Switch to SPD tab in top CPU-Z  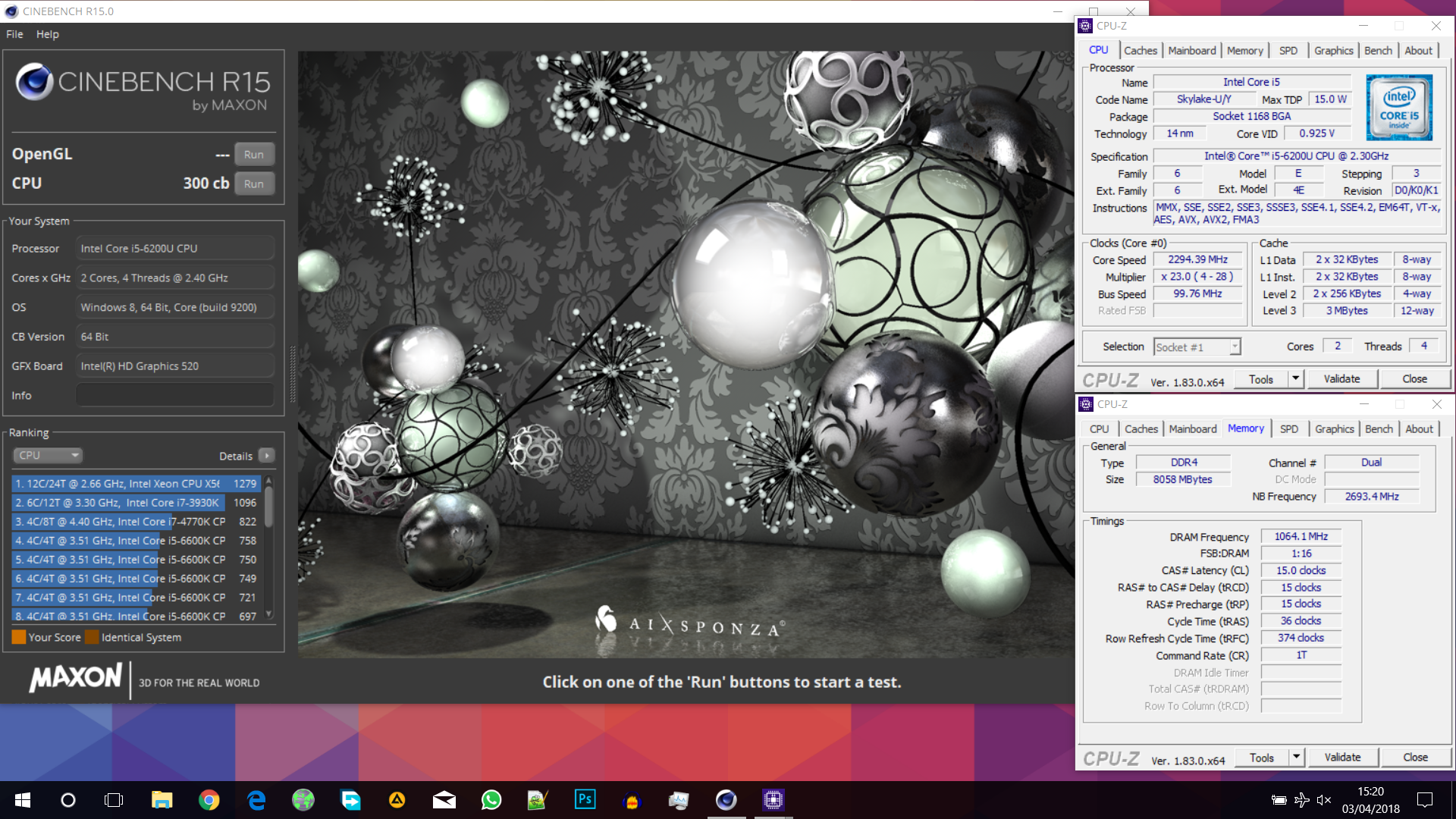click(x=1288, y=50)
